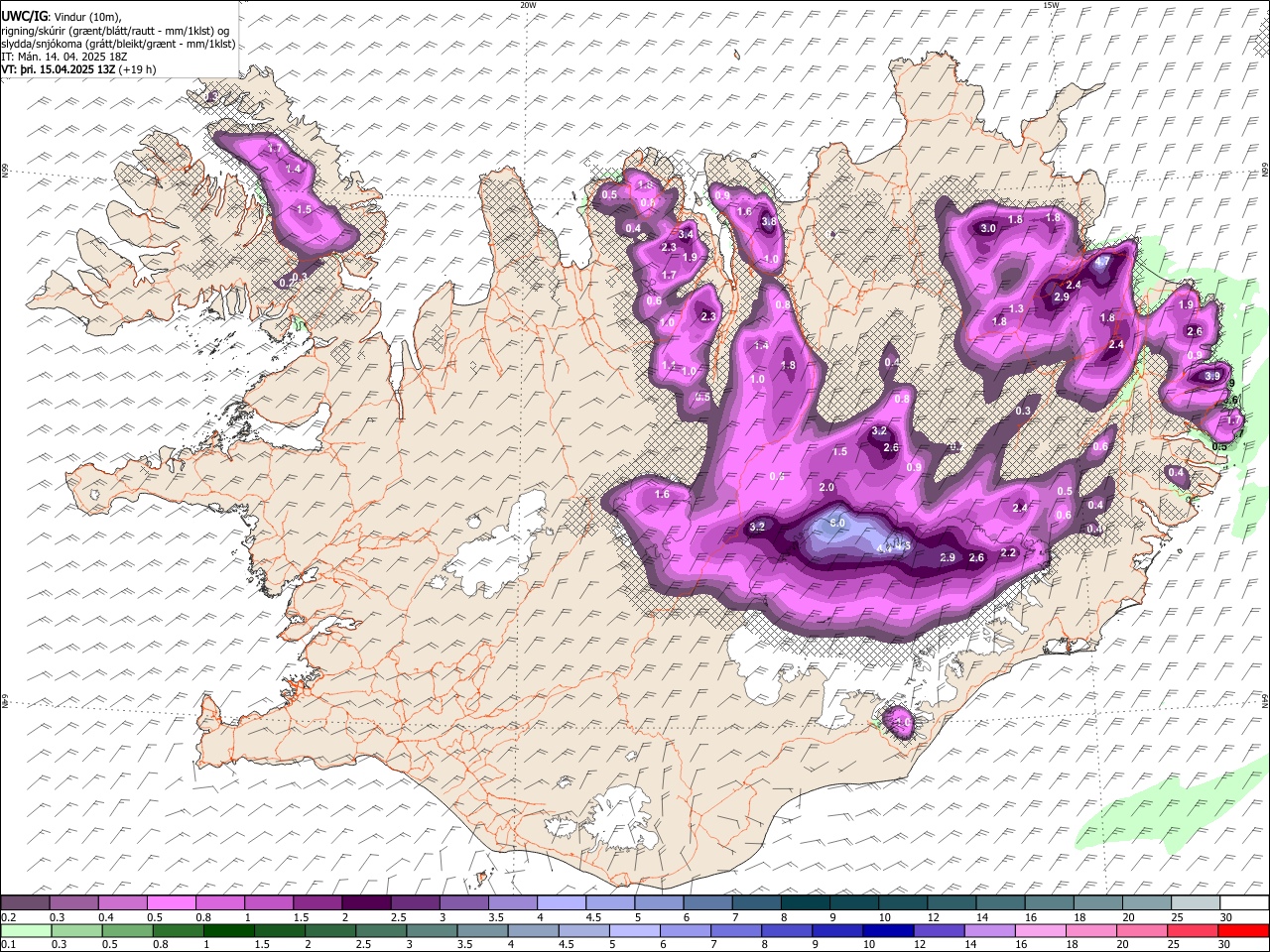Click the lower legend swatch between 2.5 and 3
Image resolution: width=1270 pixels, height=952 pixels.
coord(381,930)
